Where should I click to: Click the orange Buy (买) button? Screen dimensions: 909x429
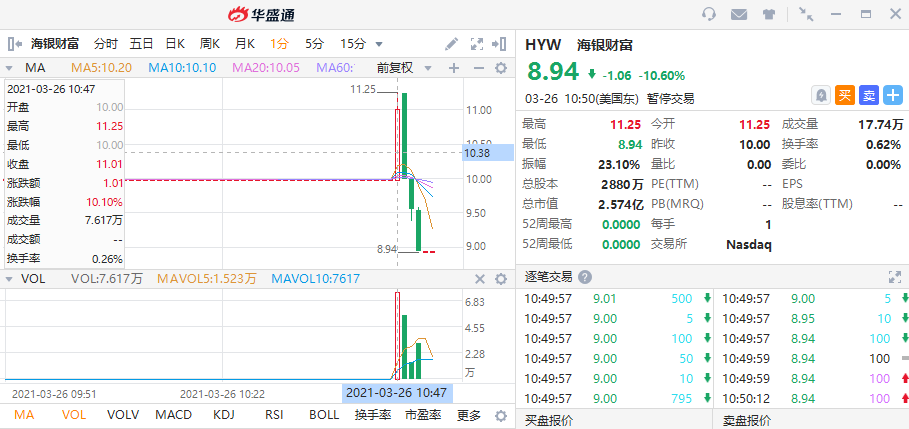pyautogui.click(x=845, y=95)
